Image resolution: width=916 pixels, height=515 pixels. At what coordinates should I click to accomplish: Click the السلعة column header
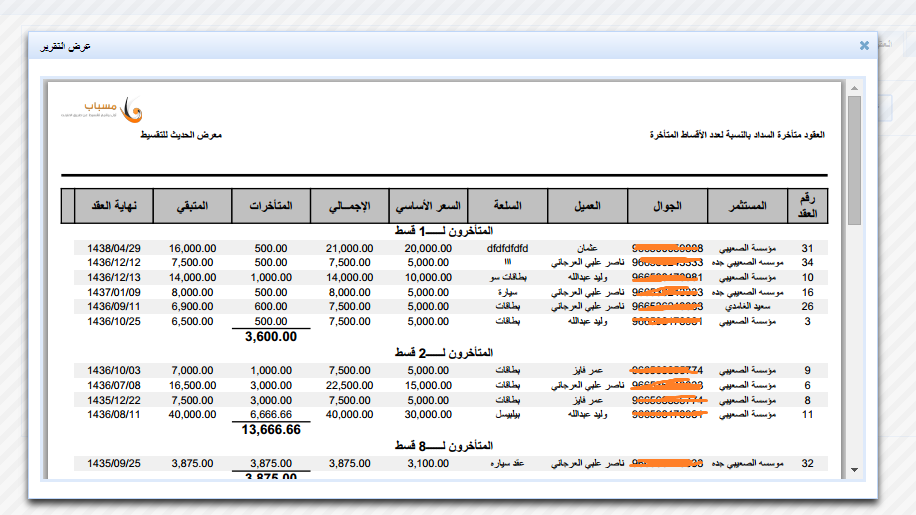click(x=507, y=206)
